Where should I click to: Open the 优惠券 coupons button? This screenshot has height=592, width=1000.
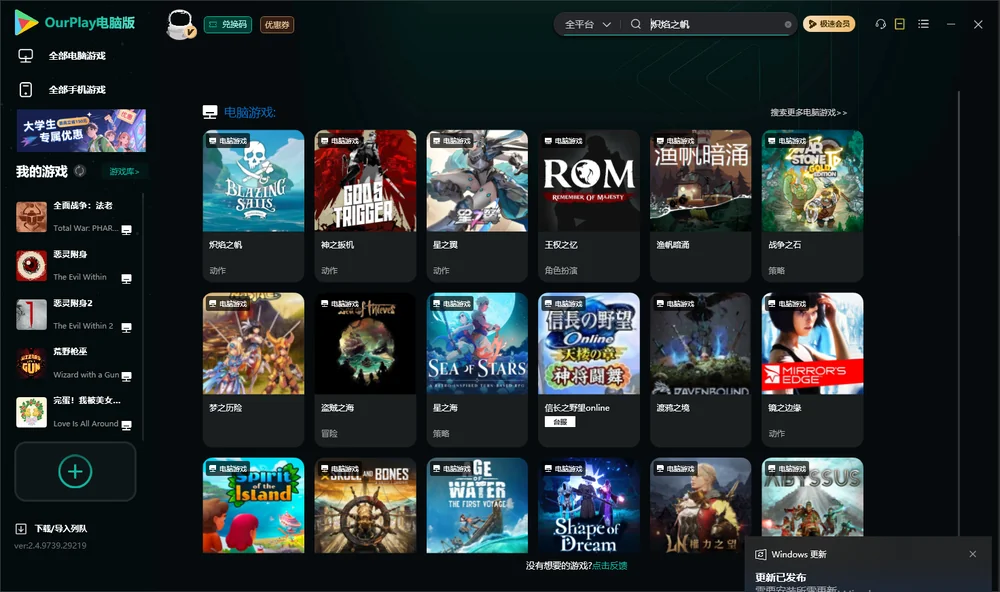click(277, 24)
